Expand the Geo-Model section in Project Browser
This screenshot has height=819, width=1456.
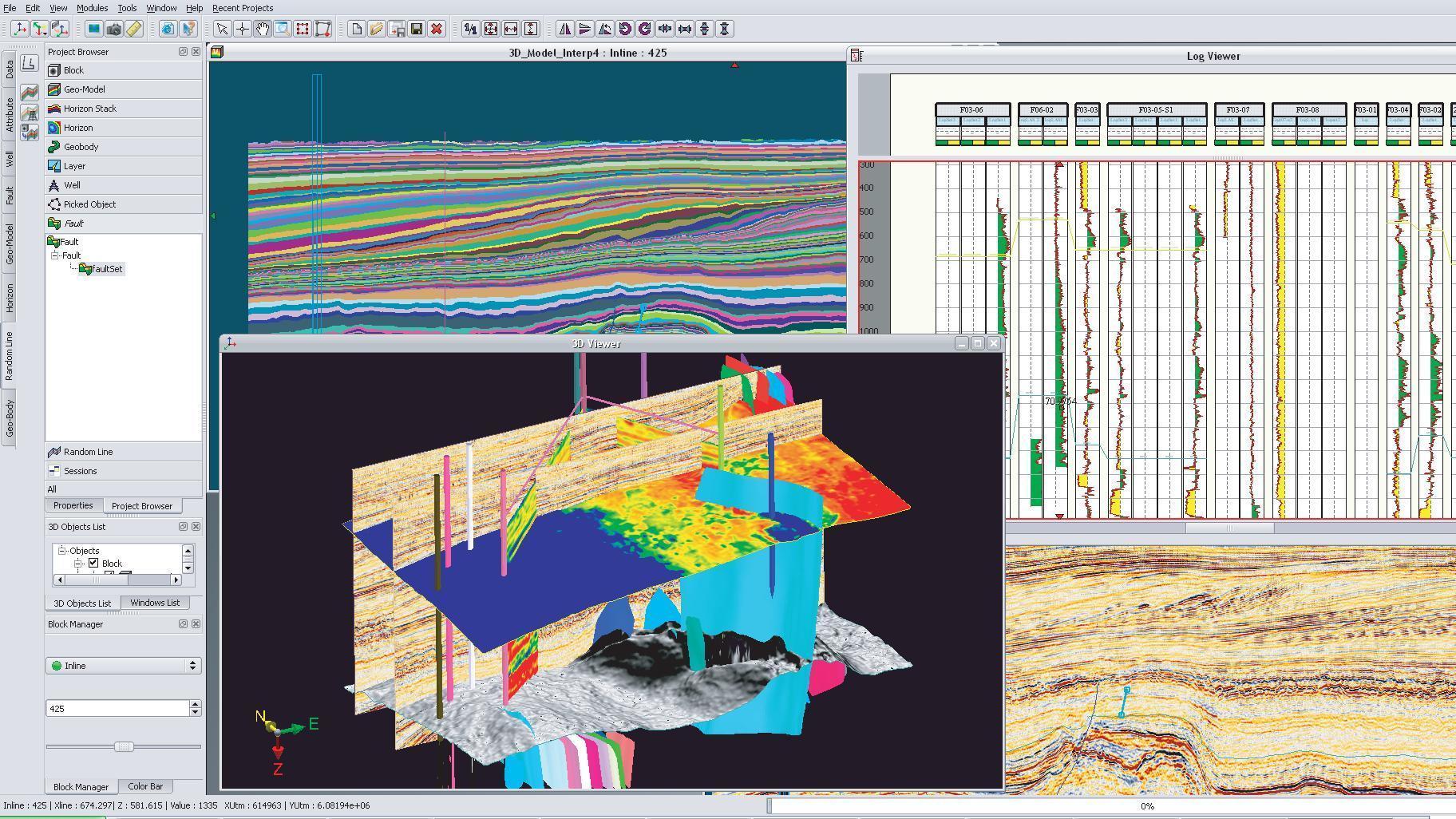[x=123, y=89]
